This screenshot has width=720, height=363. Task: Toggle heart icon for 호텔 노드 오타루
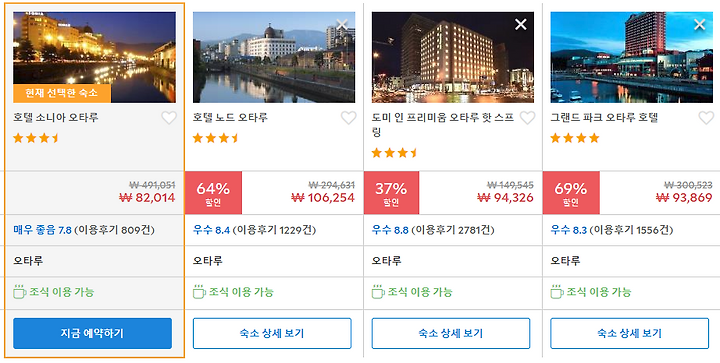coord(349,118)
